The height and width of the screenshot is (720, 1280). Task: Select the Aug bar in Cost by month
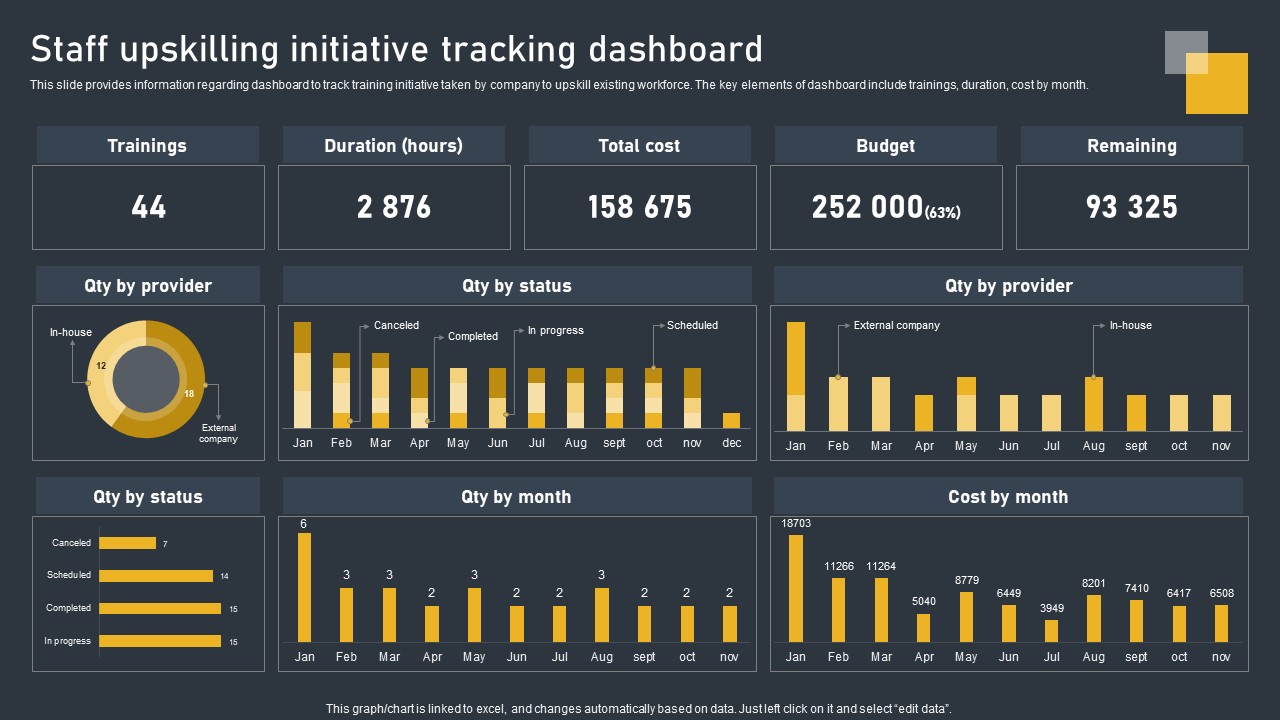1094,618
